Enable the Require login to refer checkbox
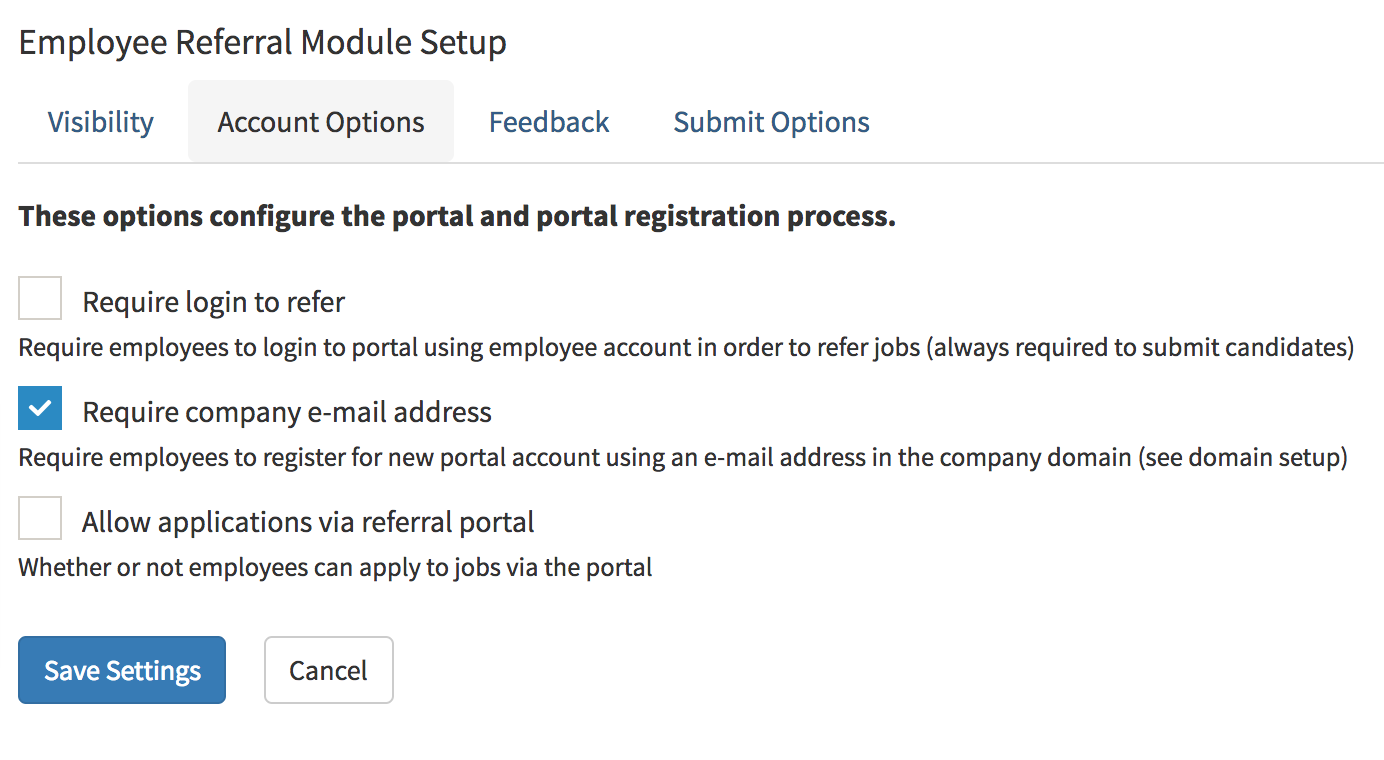The width and height of the screenshot is (1384, 760). coord(39,297)
